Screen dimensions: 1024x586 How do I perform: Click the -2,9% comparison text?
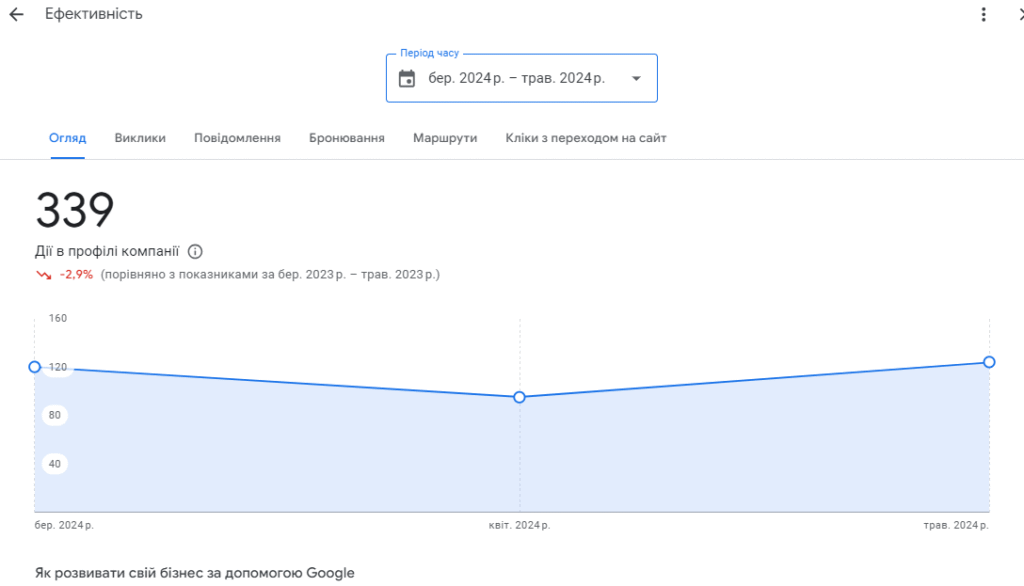(76, 274)
